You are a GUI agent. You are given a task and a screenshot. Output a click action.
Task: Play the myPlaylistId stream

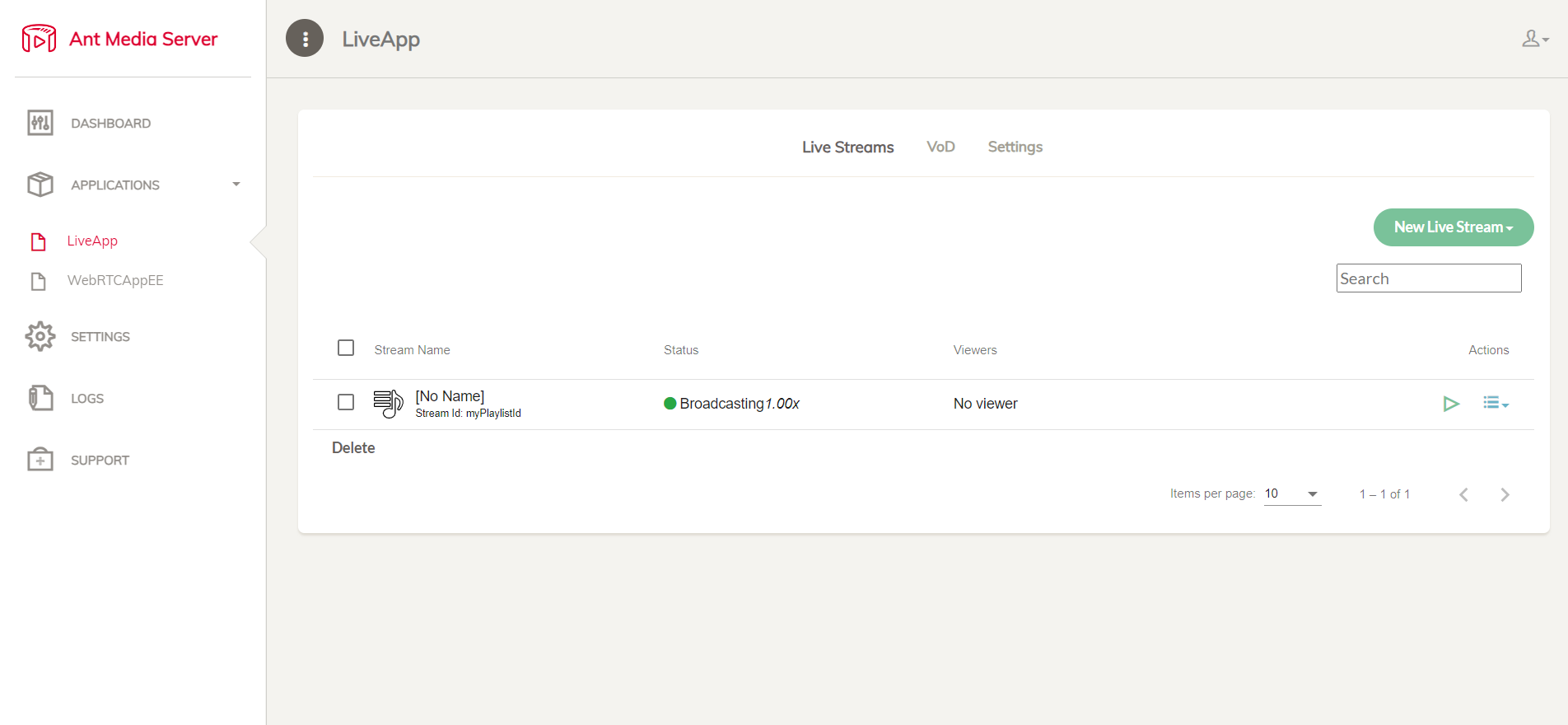1451,404
